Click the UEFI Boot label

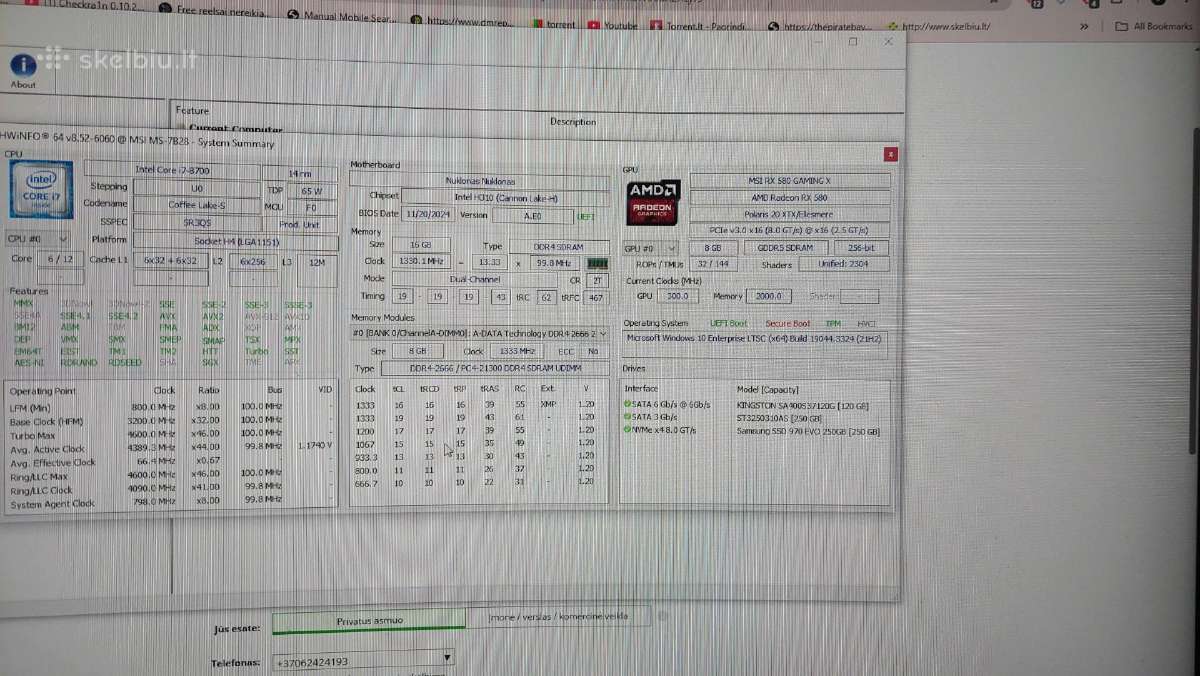pyautogui.click(x=728, y=324)
